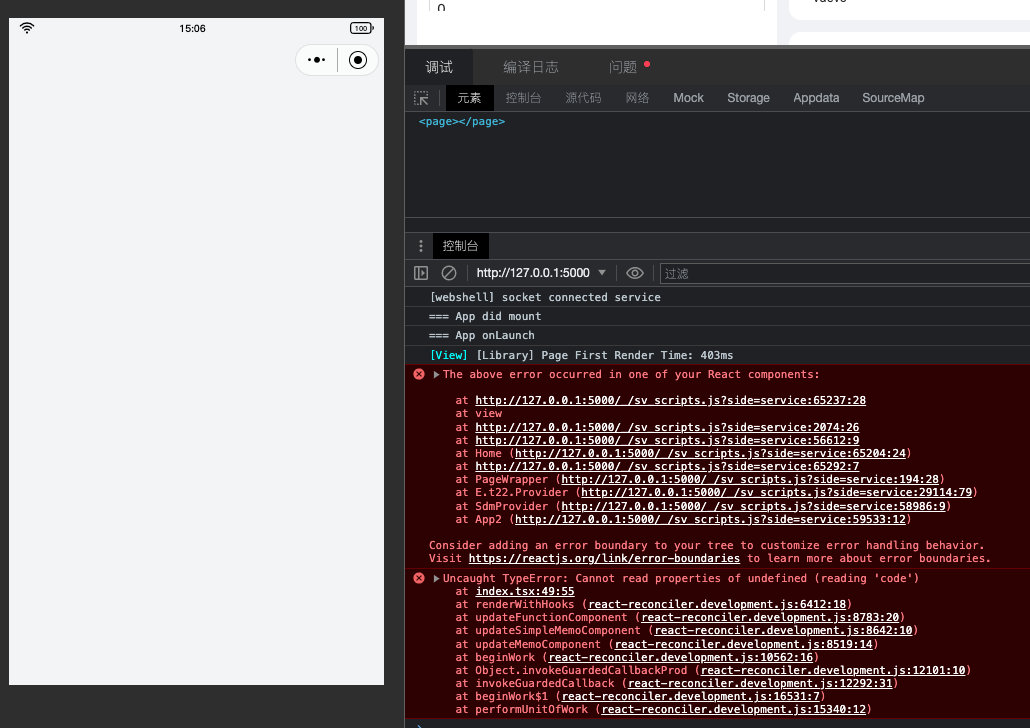1030x728 pixels.
Task: Clear the console with the ban icon
Action: coord(449,273)
